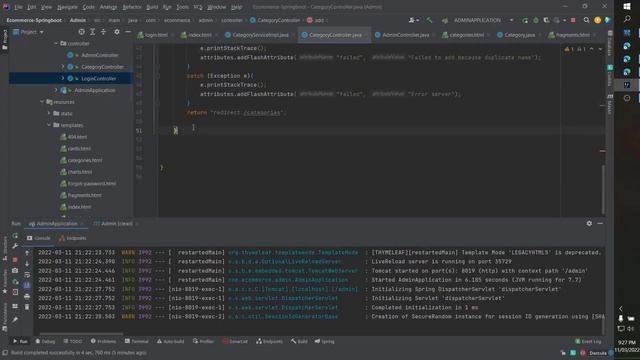Screen dimensions: 640x360
Task: Take thread dump camera icon
Action: (15, 271)
